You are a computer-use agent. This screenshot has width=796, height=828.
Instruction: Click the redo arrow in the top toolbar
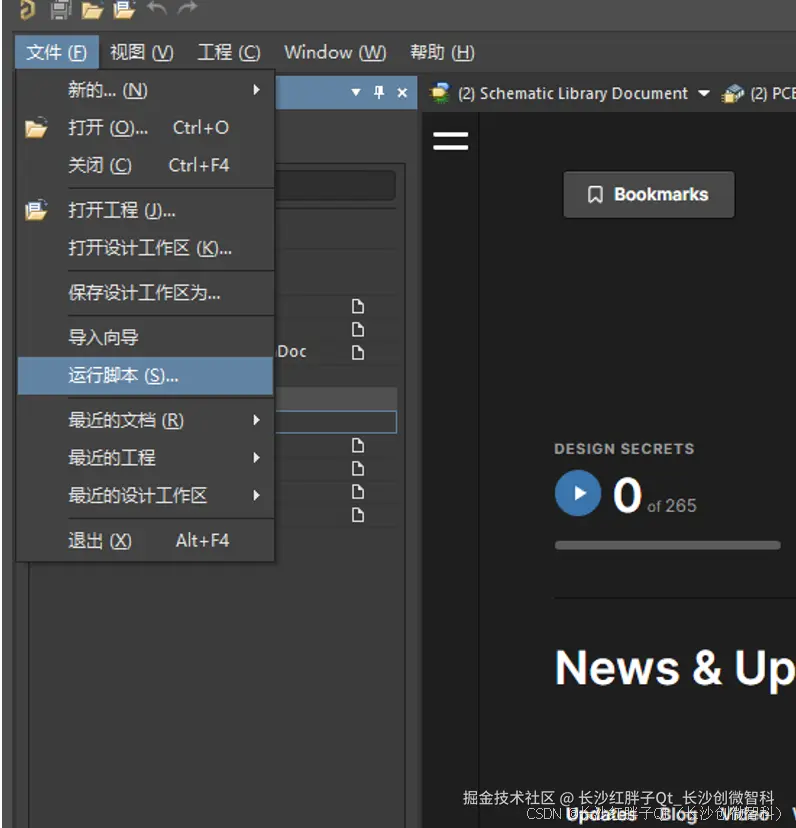coord(187,7)
